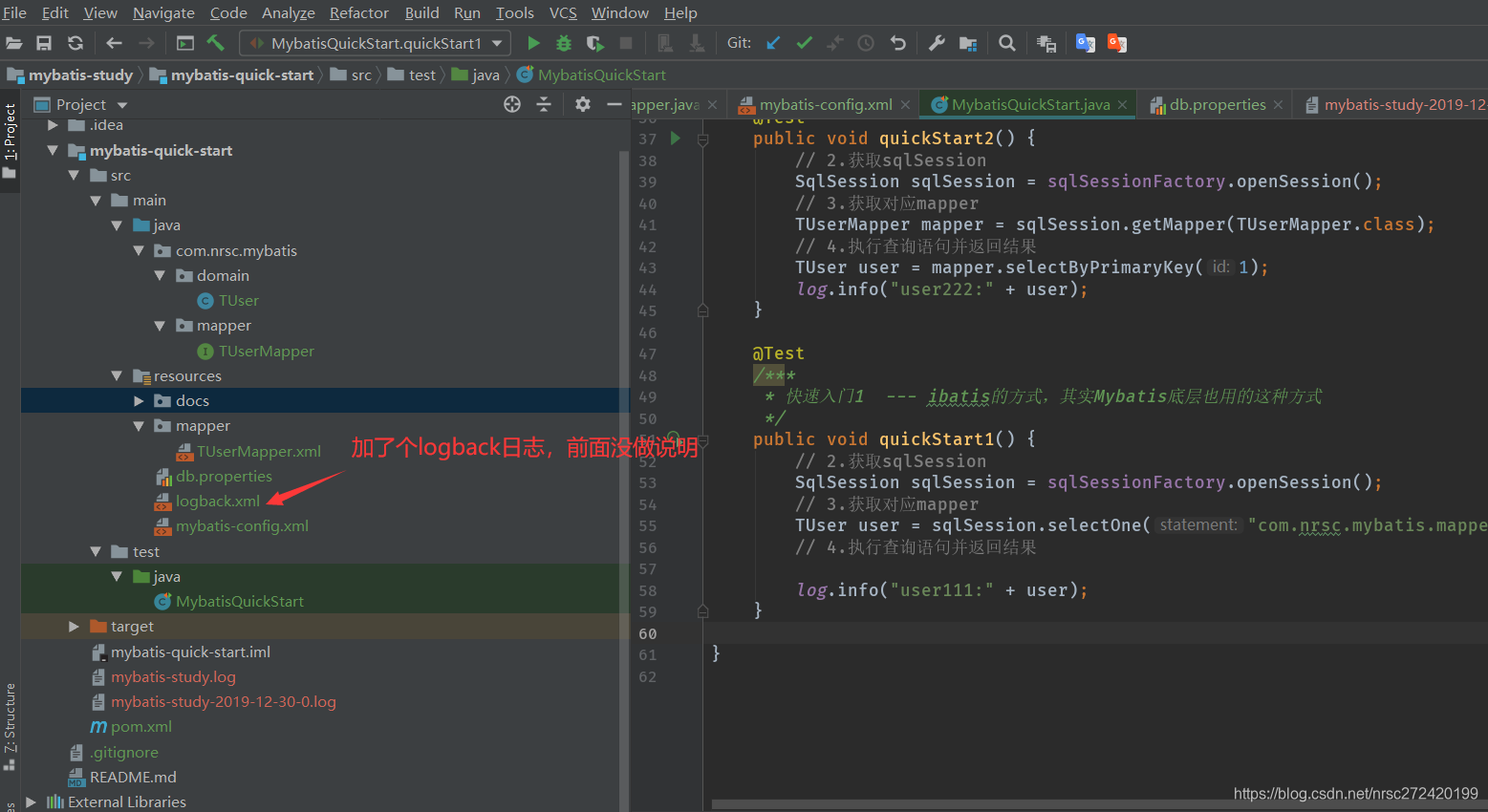This screenshot has width=1488, height=812.
Task: Close the db.properties tab
Action: 1278,104
